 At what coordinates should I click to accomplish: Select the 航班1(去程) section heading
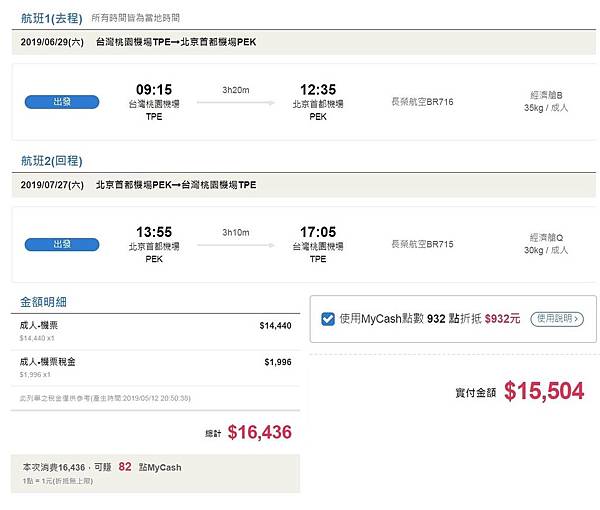click(x=51, y=18)
